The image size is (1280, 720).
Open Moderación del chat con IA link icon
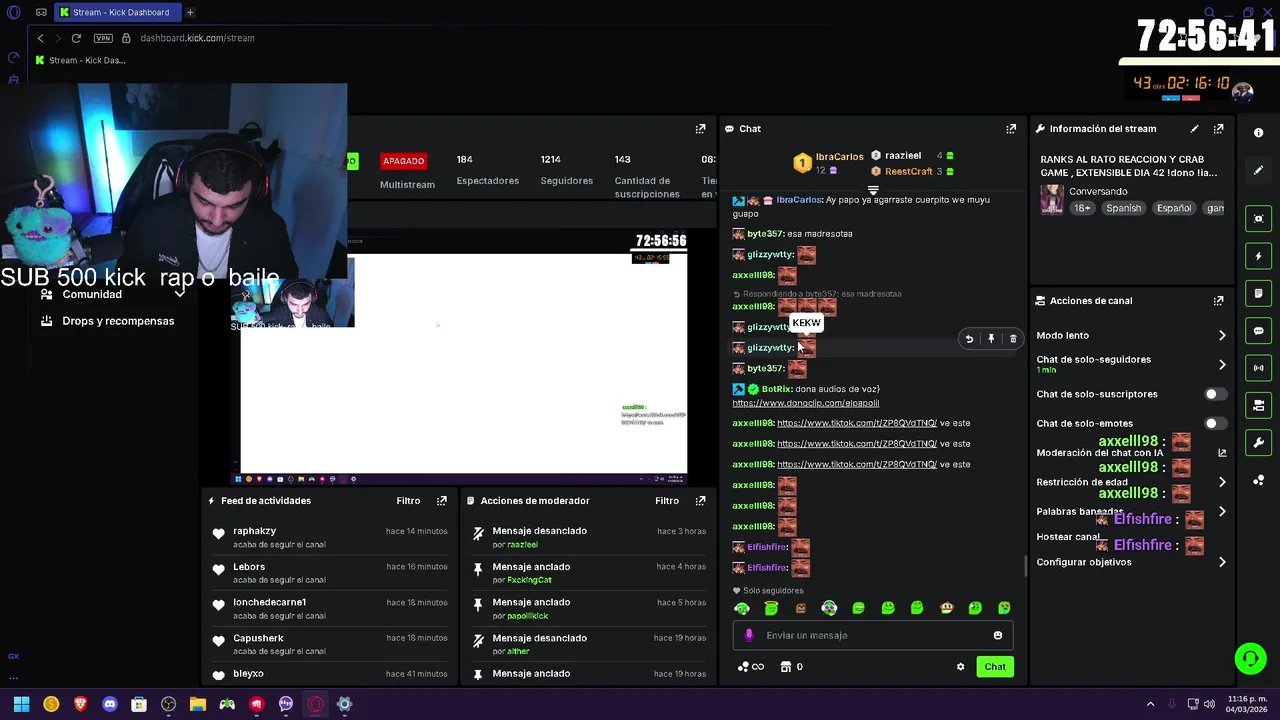[1222, 453]
